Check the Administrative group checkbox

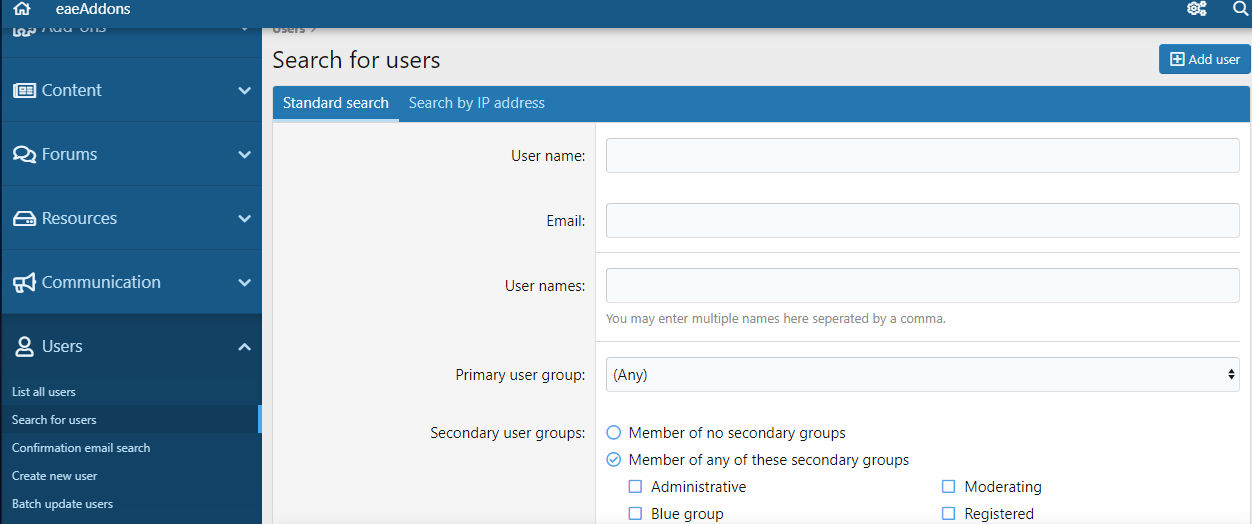(x=635, y=487)
